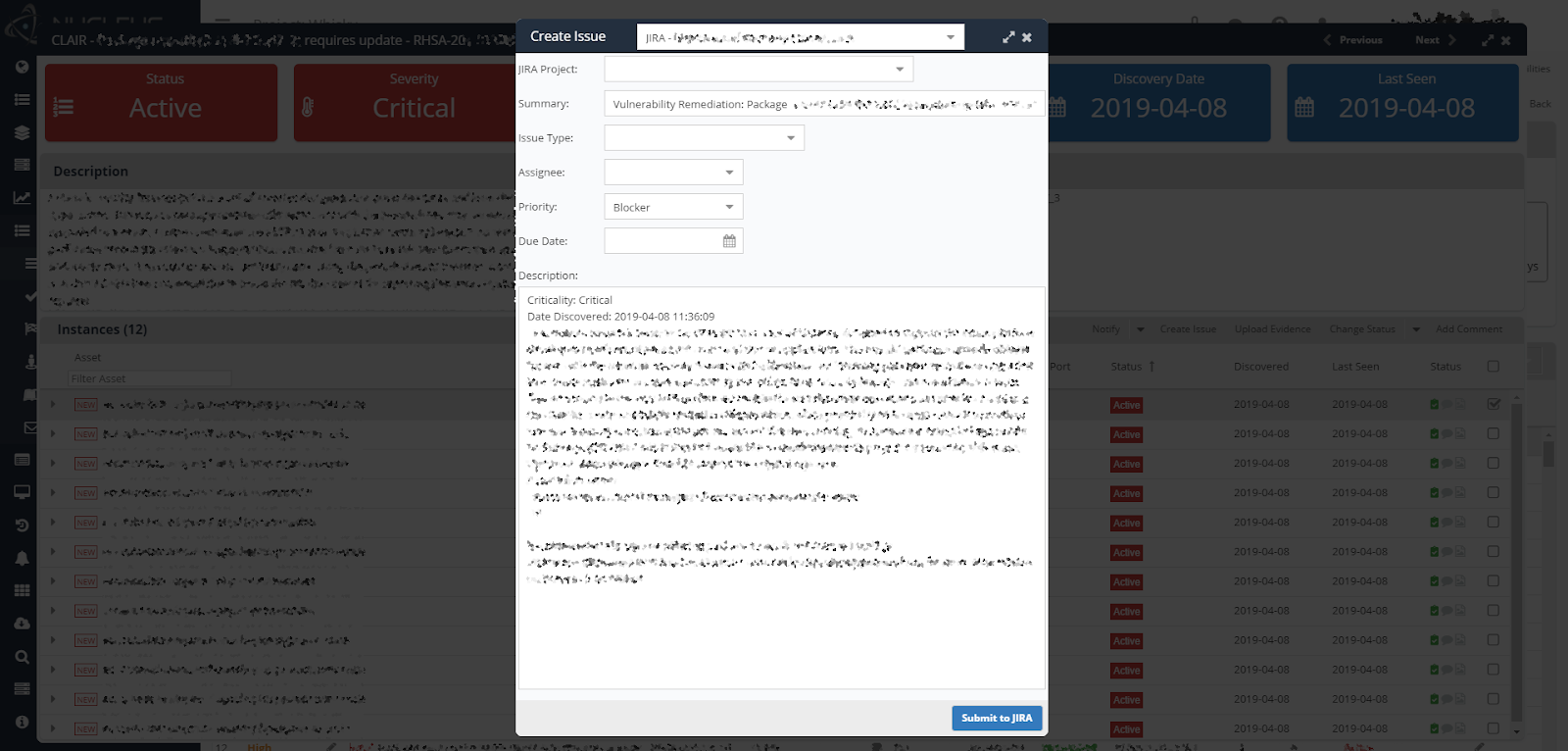The image size is (1568, 751).
Task: Open the JIRA Project dropdown
Action: pyautogui.click(x=759, y=69)
